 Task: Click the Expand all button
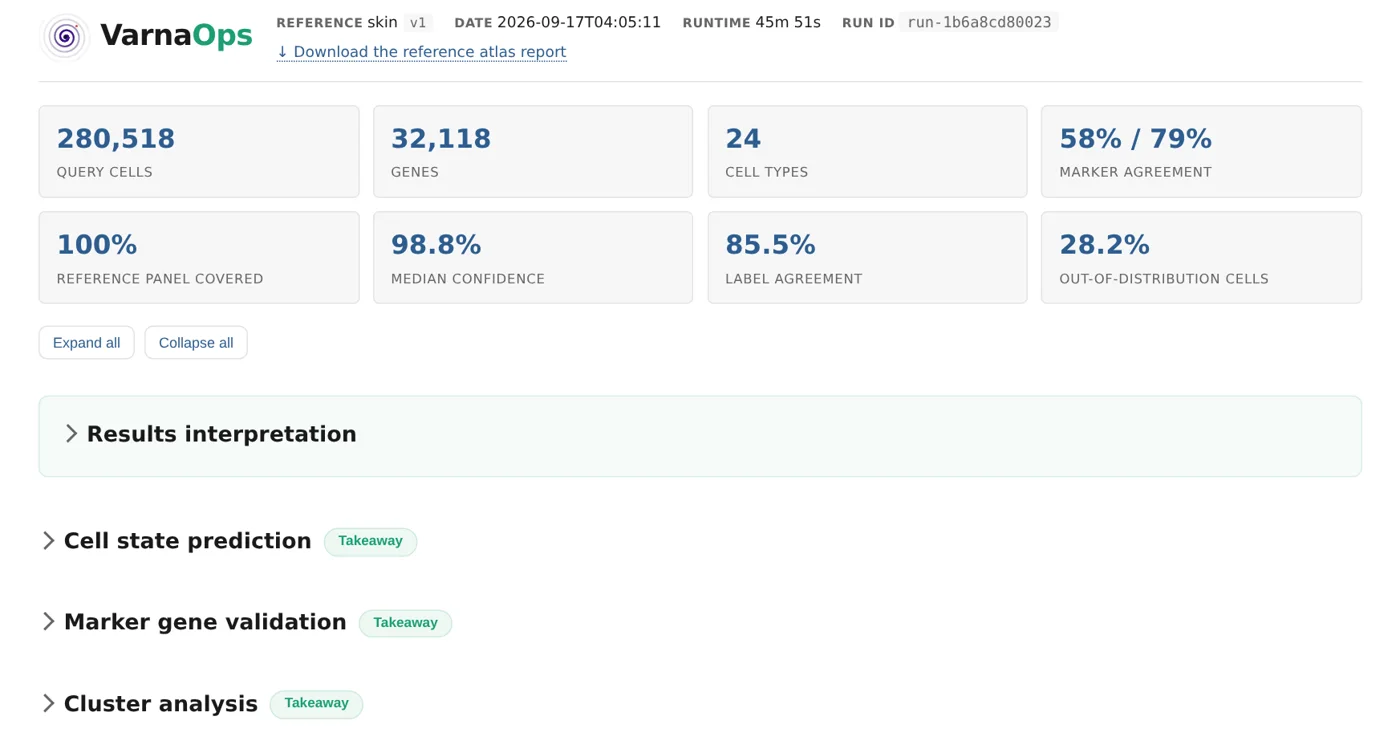click(x=86, y=343)
